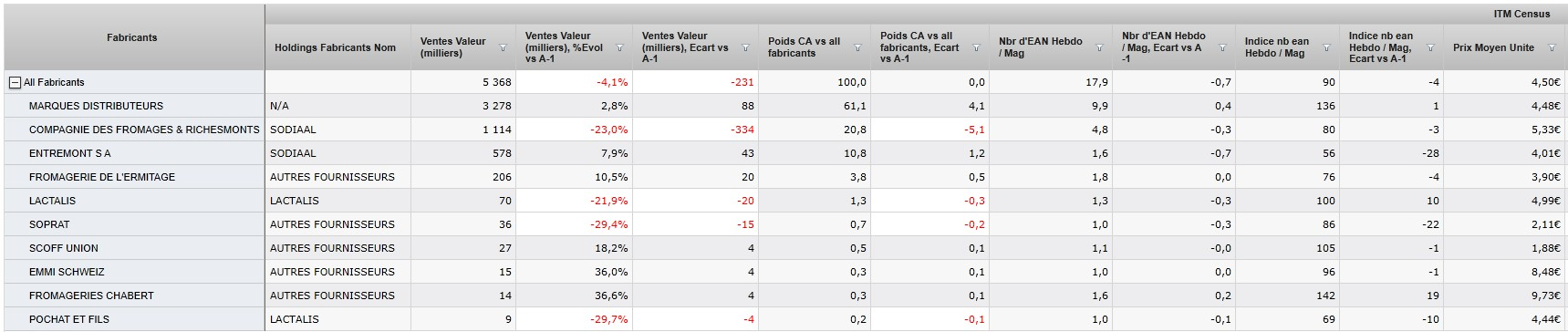Open filter icon on Poids CA Ecart vs A-1
Viewport: 1568px width, 332px height.
(976, 47)
